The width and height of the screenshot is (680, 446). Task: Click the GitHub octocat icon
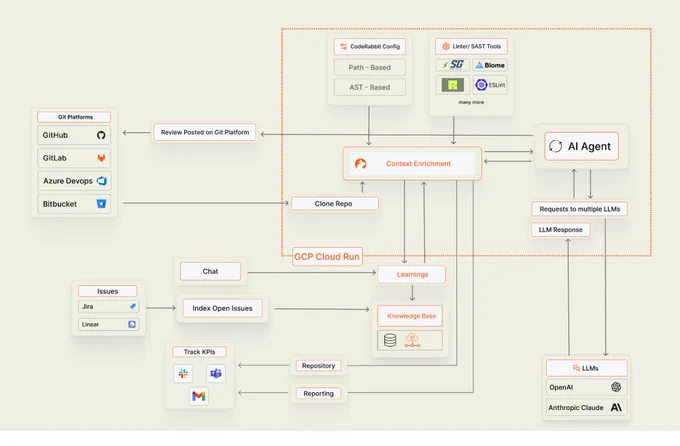101,135
